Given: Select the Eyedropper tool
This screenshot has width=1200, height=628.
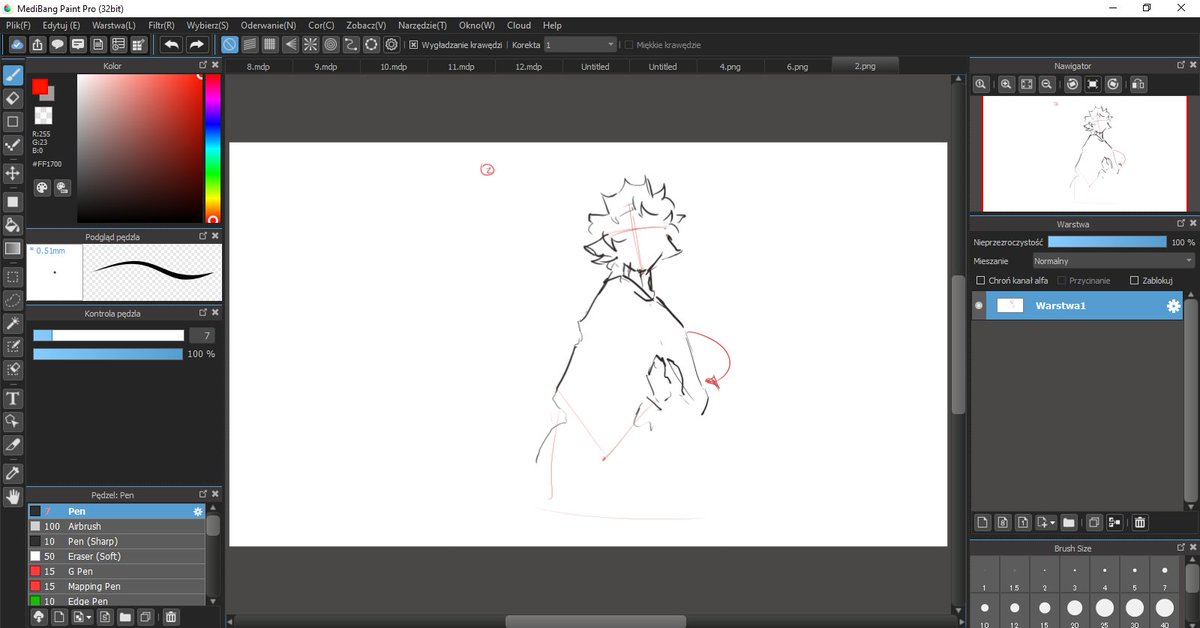Looking at the screenshot, I should point(13,472).
